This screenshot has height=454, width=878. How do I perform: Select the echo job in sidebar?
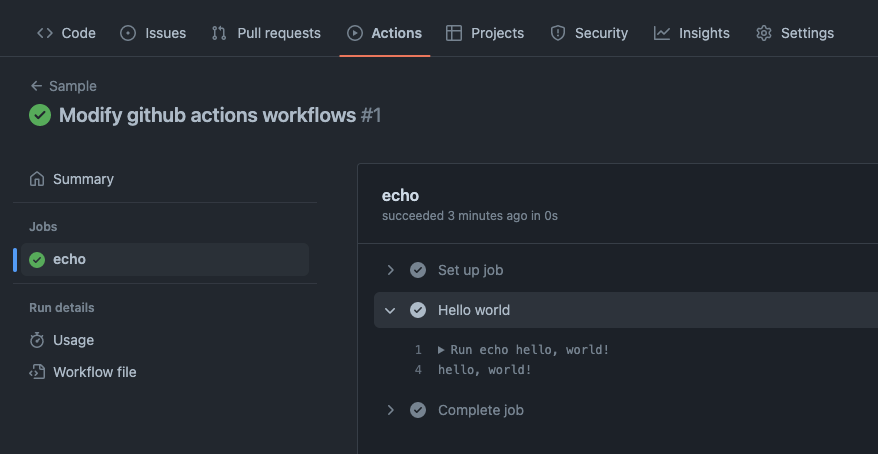point(69,259)
